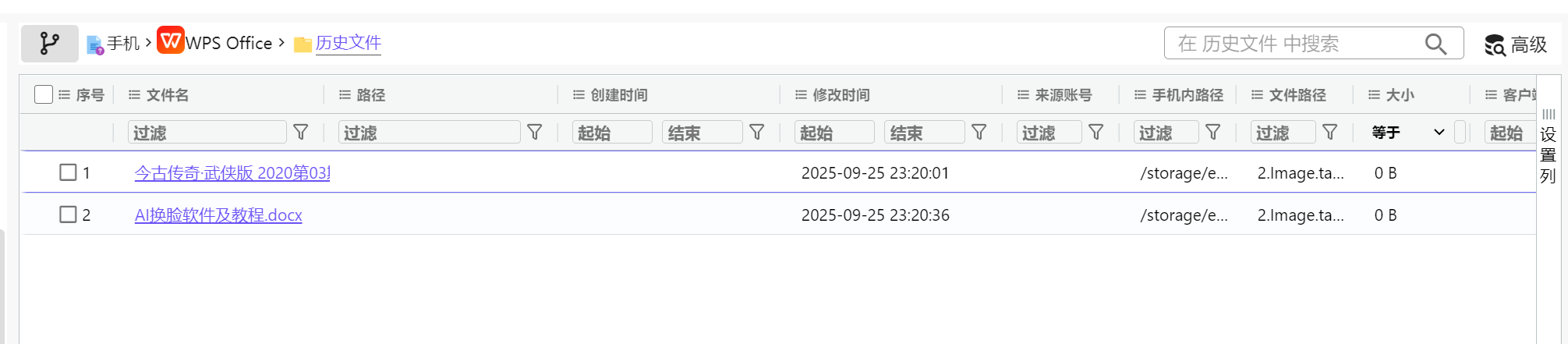Open the 等于 size comparison dropdown
The width and height of the screenshot is (1568, 344).
coord(1408,133)
